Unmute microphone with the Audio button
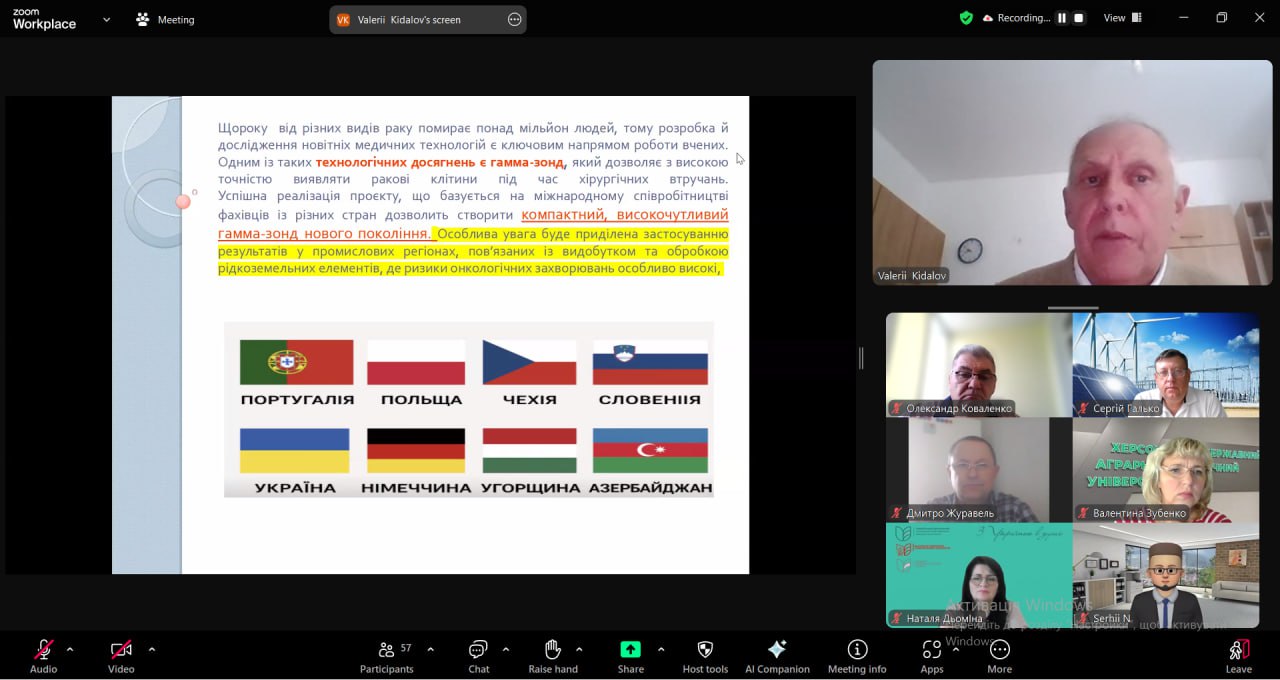Screen dimensions: 1280x680 point(43,656)
